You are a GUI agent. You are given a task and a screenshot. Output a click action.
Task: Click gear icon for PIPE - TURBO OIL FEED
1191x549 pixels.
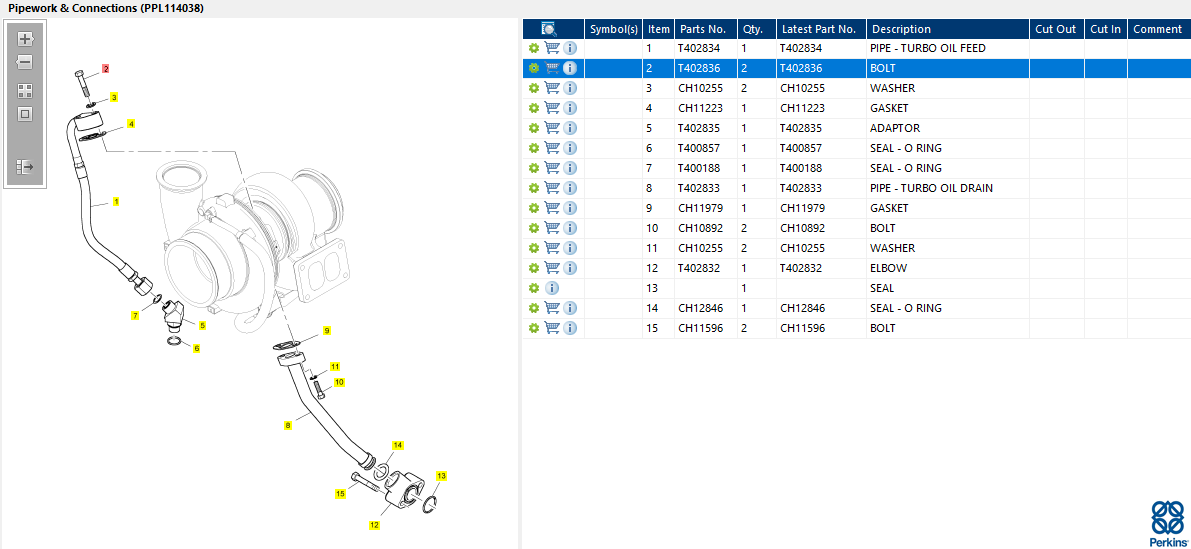coord(533,48)
